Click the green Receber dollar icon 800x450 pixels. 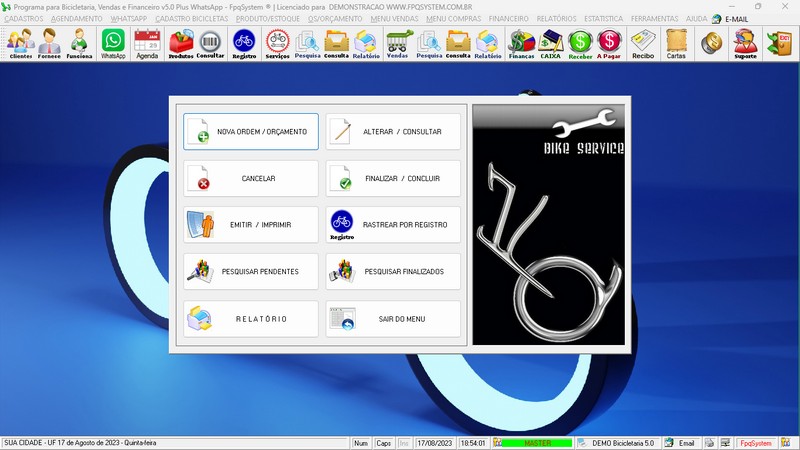(x=581, y=43)
